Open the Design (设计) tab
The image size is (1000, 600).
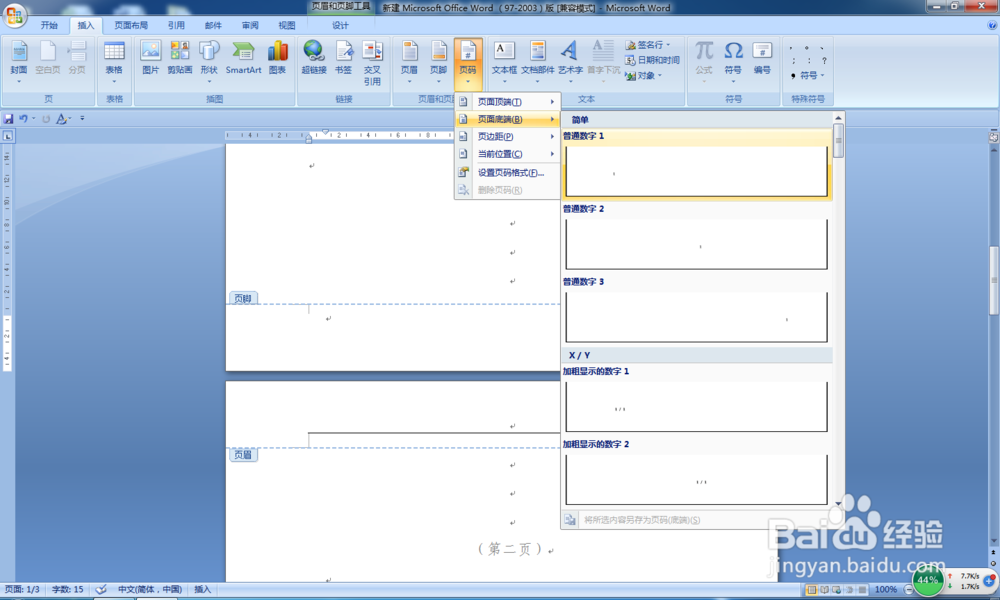(x=340, y=26)
